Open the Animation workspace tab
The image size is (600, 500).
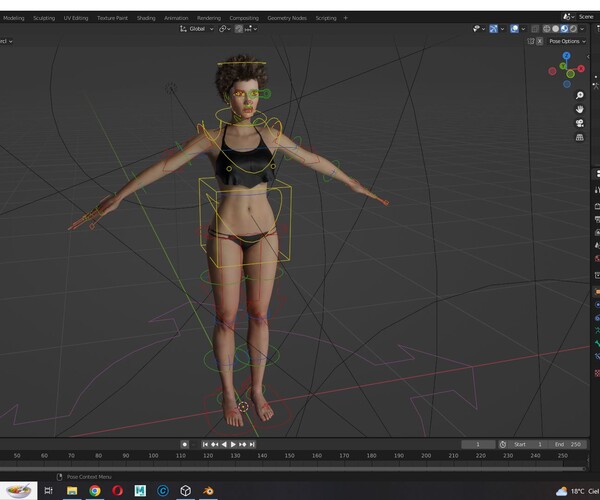click(x=176, y=18)
